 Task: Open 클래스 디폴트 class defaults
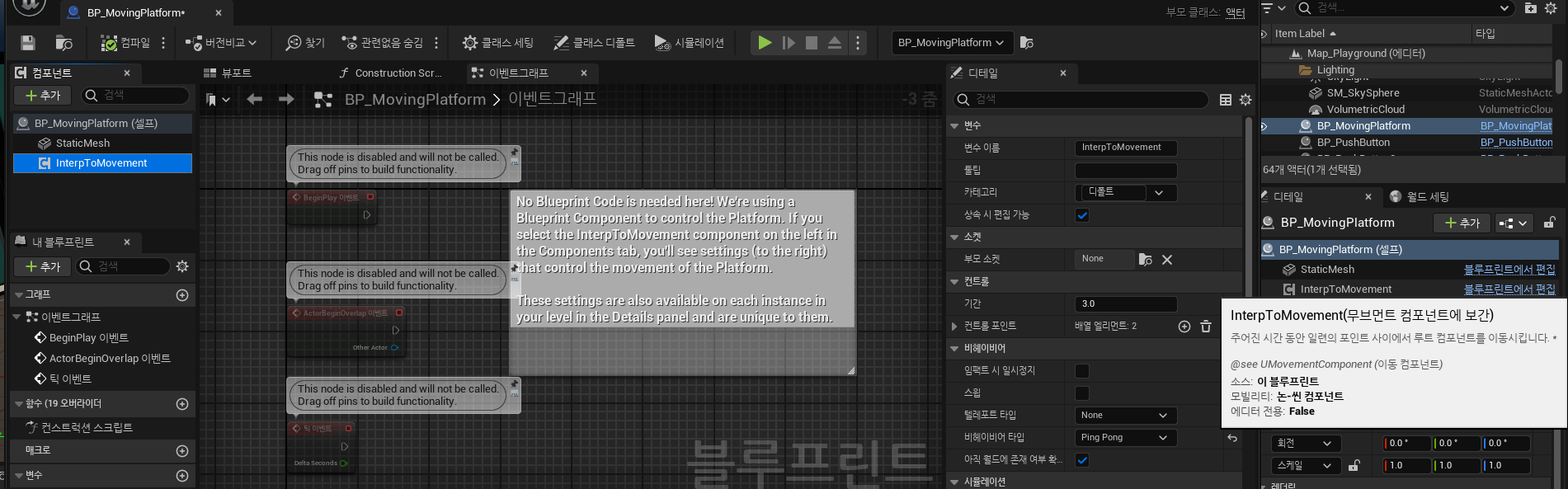click(594, 43)
